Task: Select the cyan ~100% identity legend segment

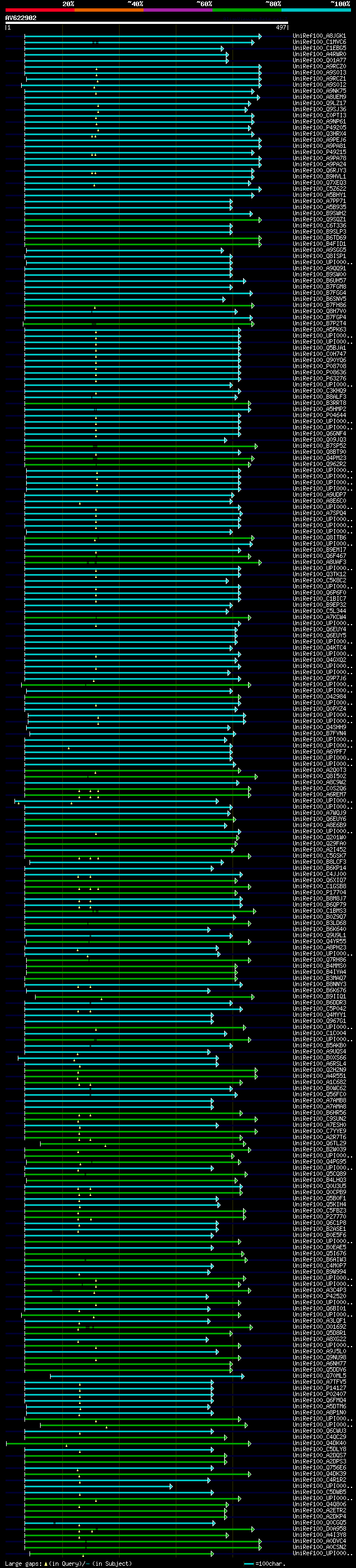Action: pos(316,10)
